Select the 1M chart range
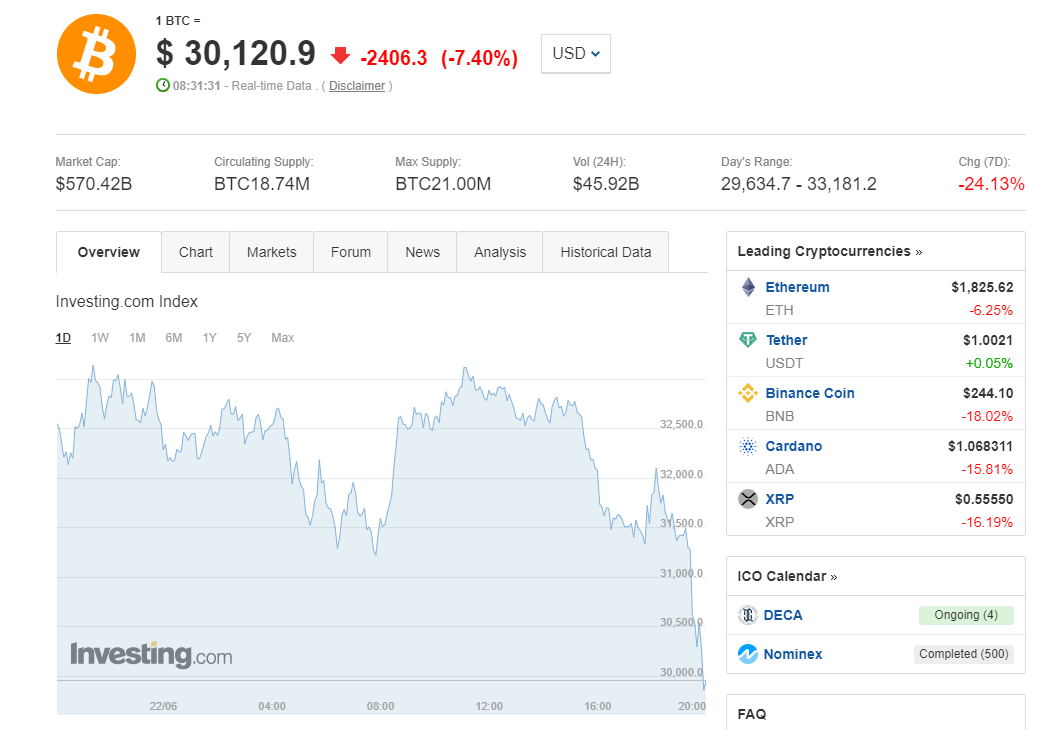Image resolution: width=1062 pixels, height=730 pixels. tap(137, 338)
